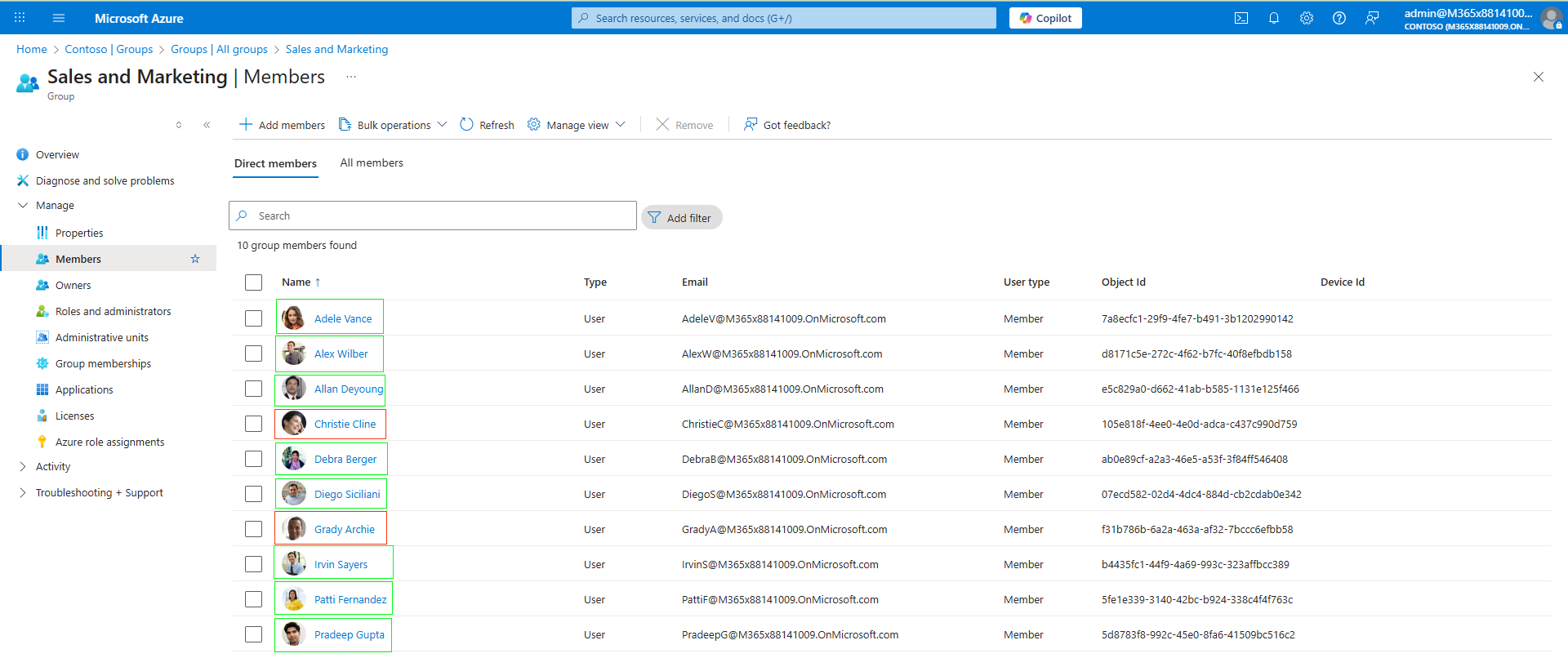Open Christie Cline's user profile link
The image size is (1568, 658).
345,425
